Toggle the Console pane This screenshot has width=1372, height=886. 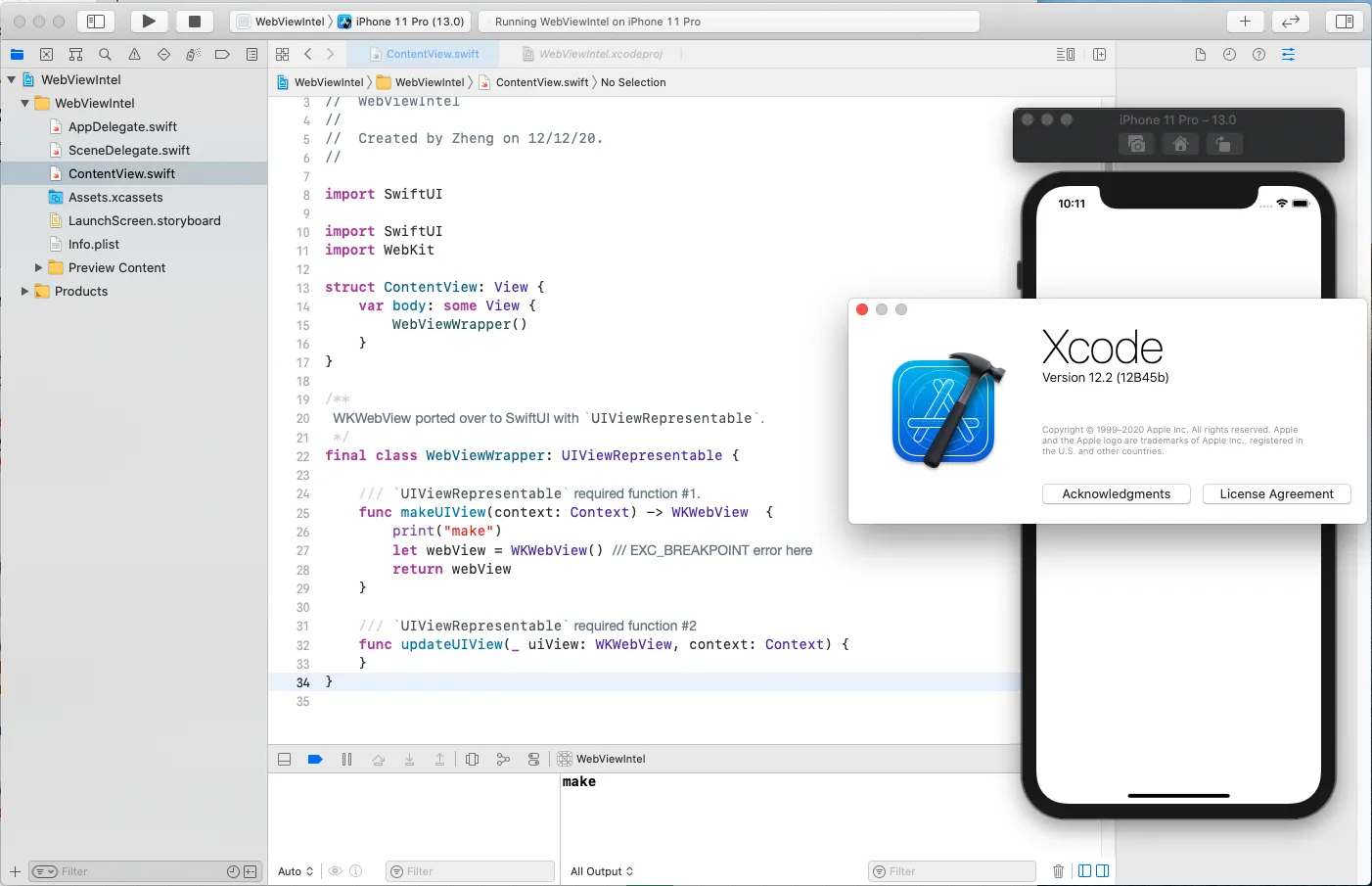pos(1103,871)
